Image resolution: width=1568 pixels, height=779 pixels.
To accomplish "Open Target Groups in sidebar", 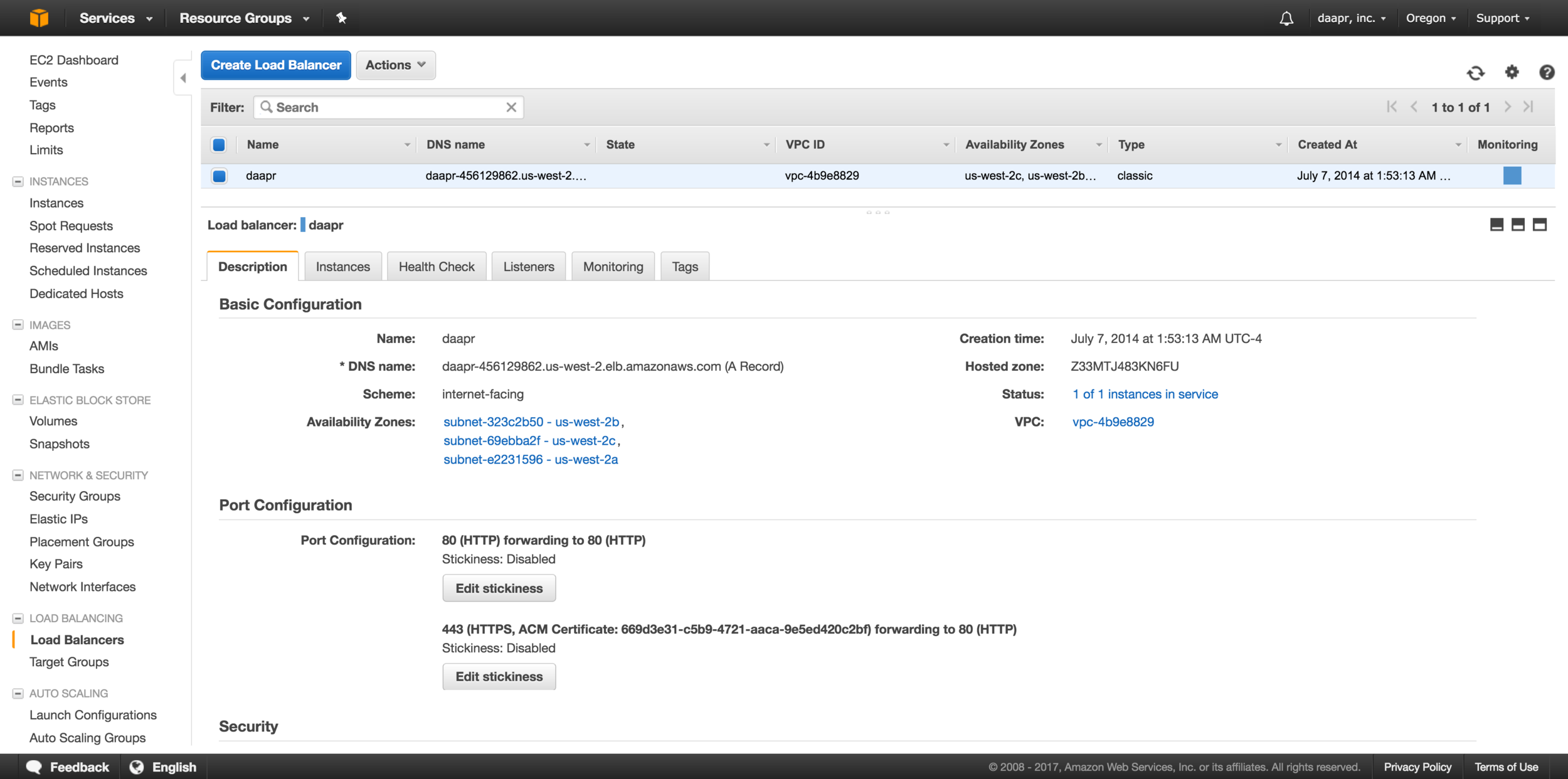I will pyautogui.click(x=69, y=662).
